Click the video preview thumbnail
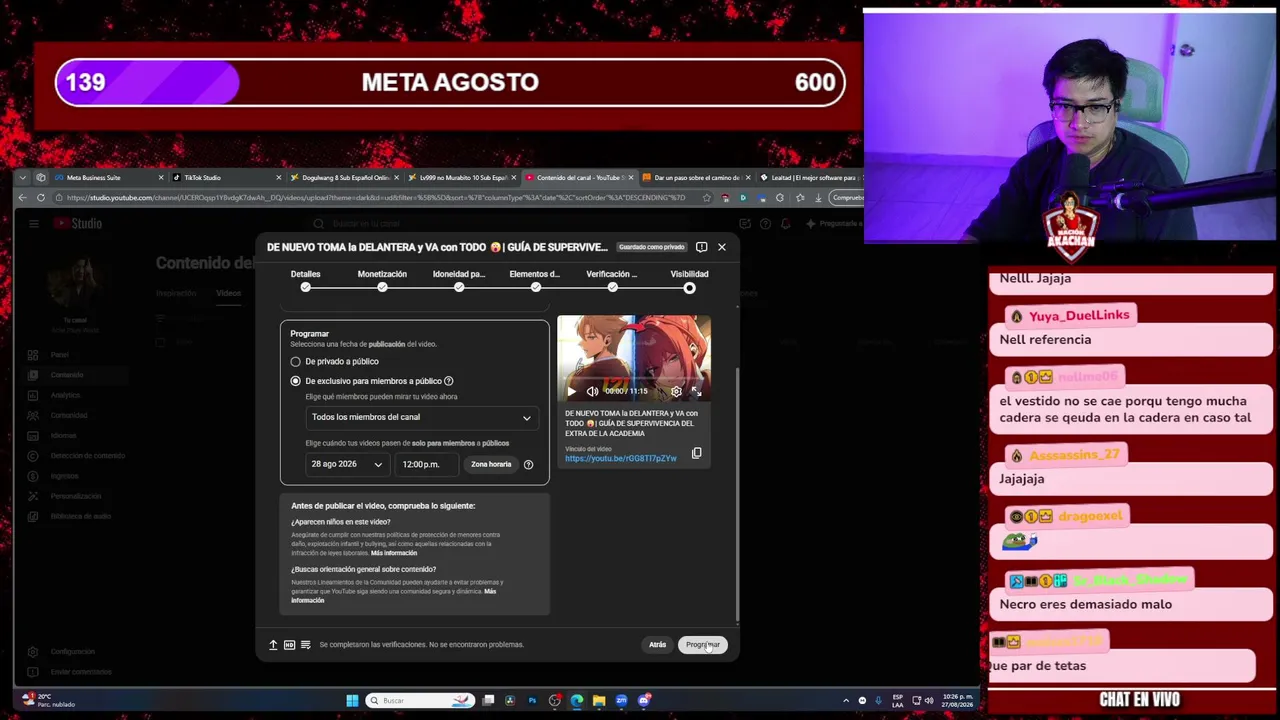 click(x=634, y=358)
